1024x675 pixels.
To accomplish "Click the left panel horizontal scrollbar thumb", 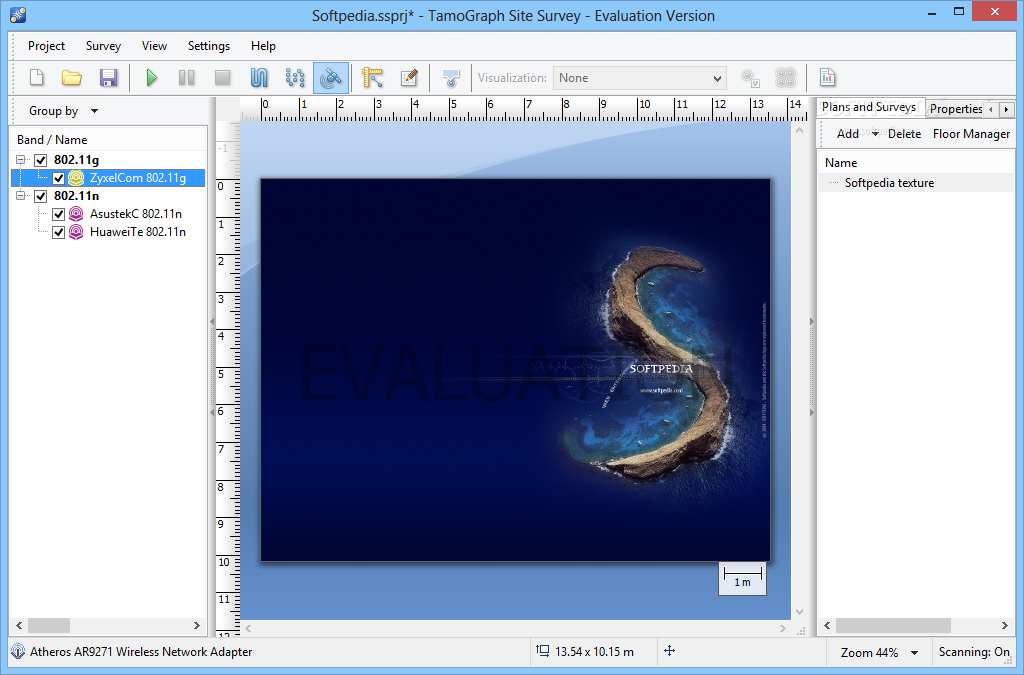I will 49,625.
